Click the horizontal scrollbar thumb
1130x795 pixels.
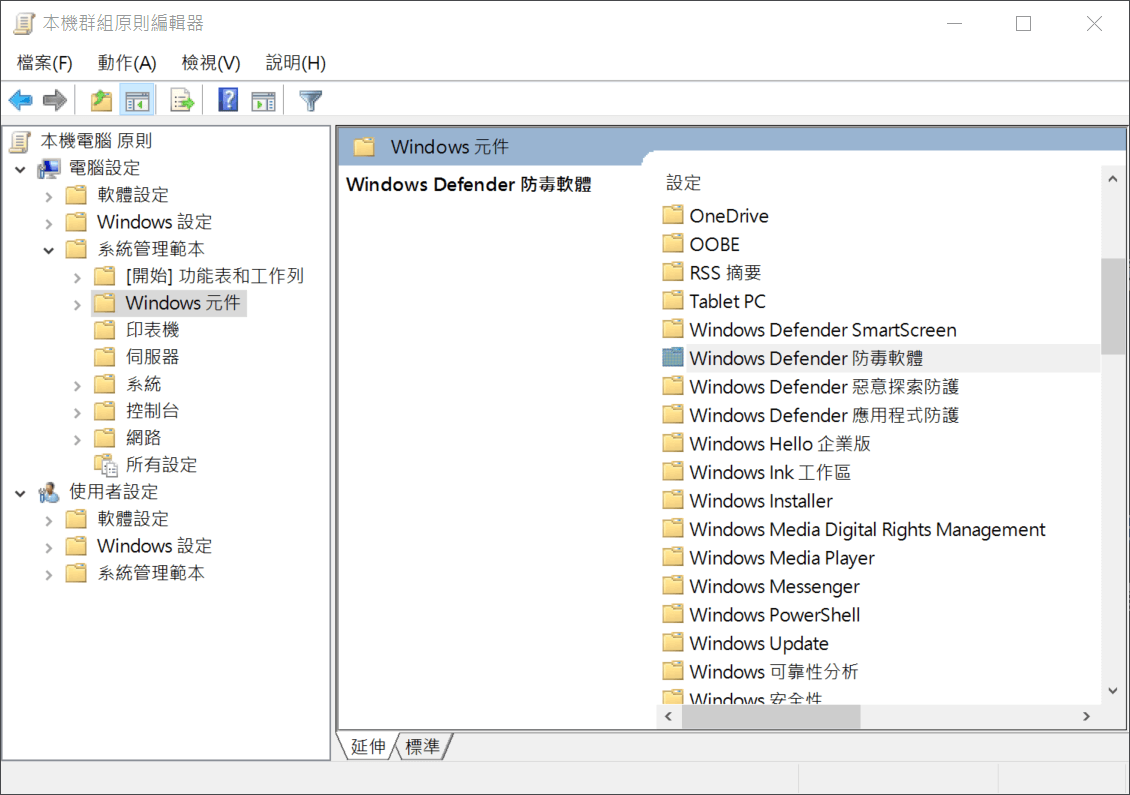771,716
